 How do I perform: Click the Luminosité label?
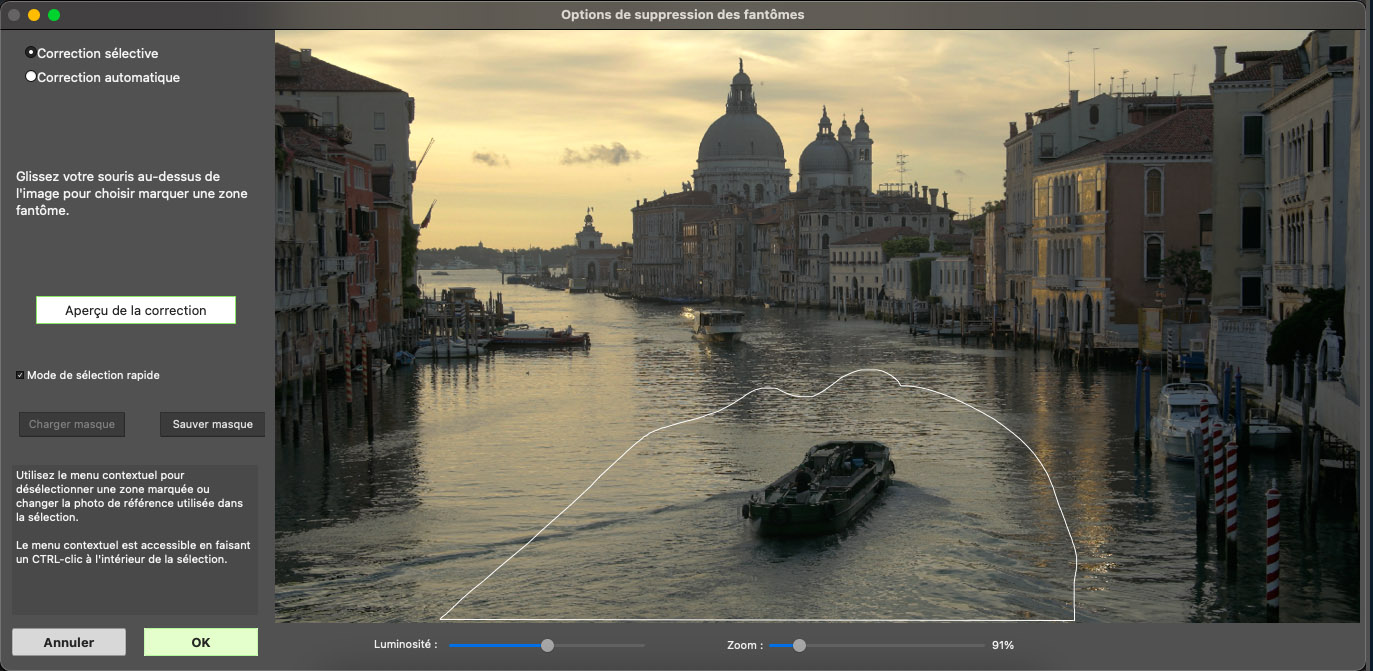click(406, 645)
